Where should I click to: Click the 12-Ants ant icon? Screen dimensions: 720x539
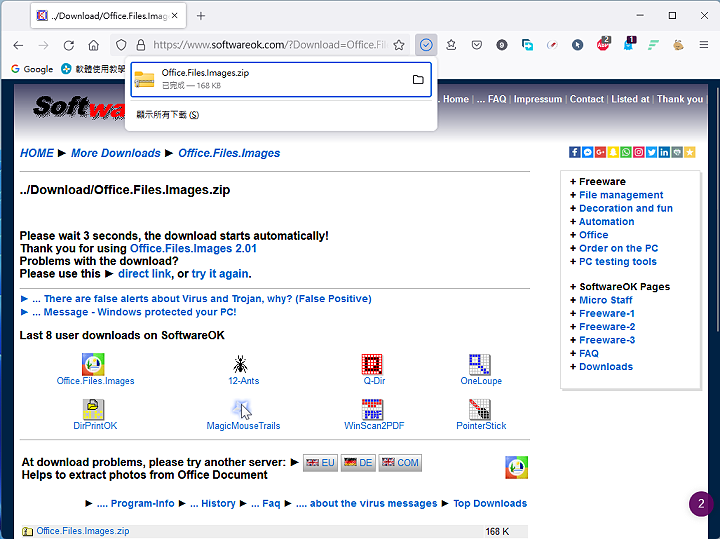click(x=240, y=364)
